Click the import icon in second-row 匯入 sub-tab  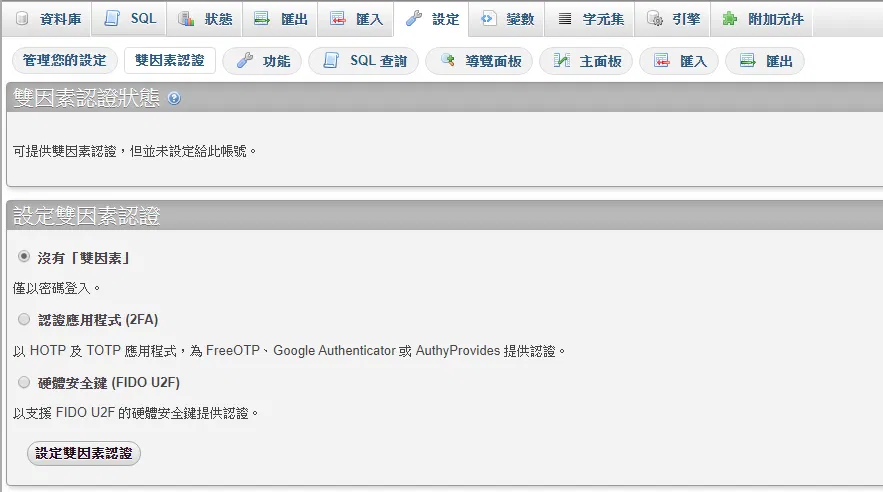662,60
